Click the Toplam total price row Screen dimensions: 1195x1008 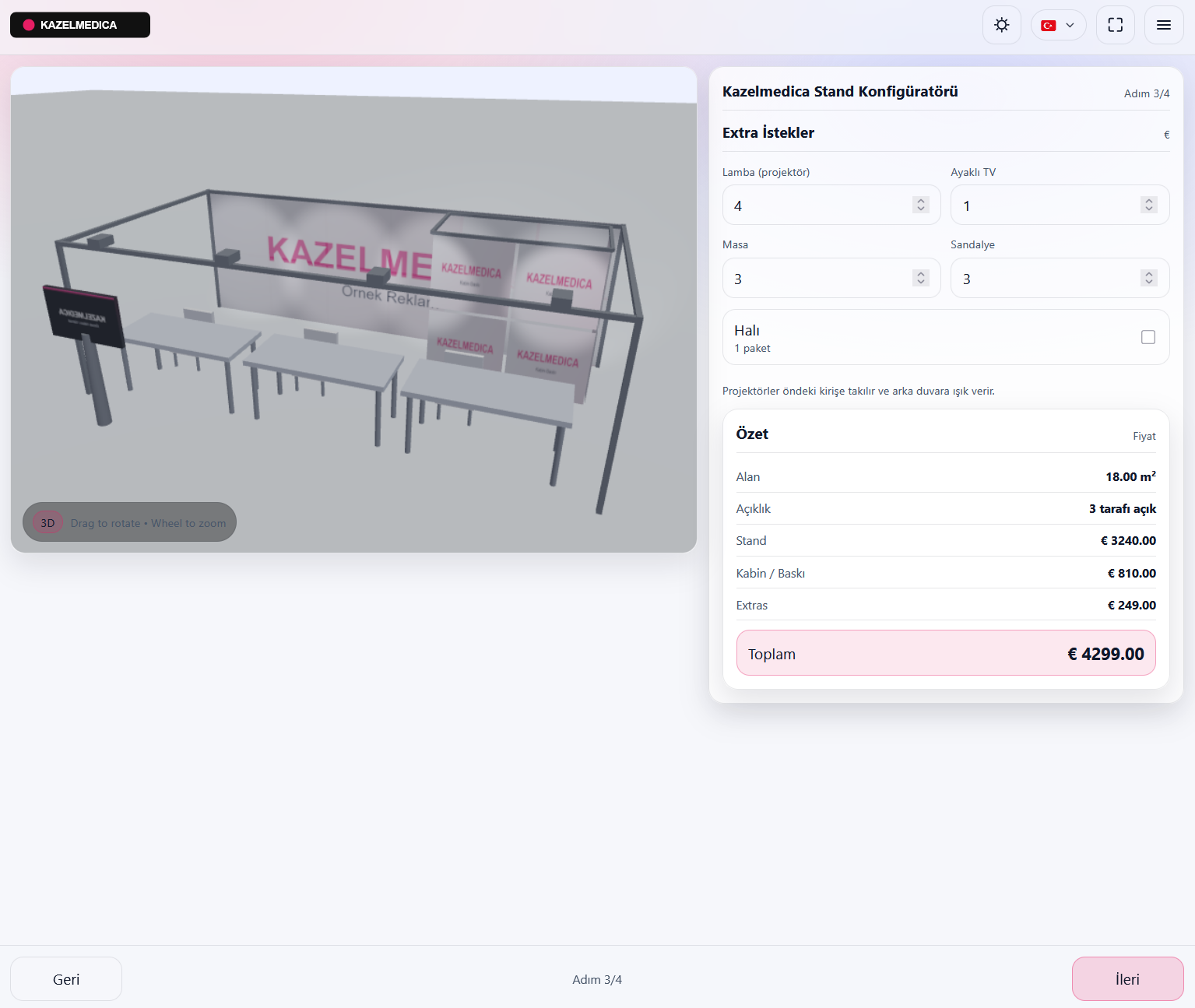point(945,653)
